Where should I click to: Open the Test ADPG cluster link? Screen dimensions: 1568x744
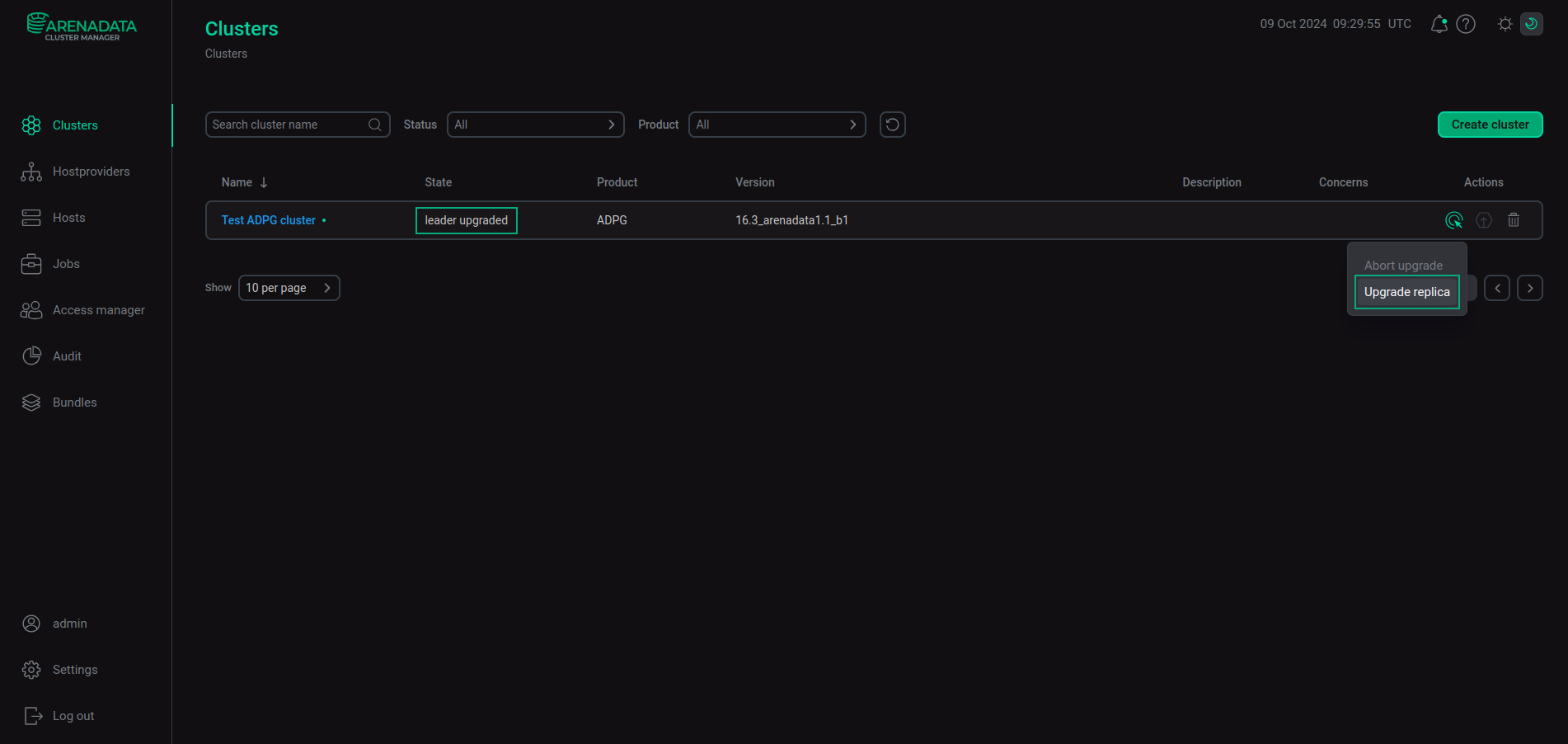tap(269, 220)
